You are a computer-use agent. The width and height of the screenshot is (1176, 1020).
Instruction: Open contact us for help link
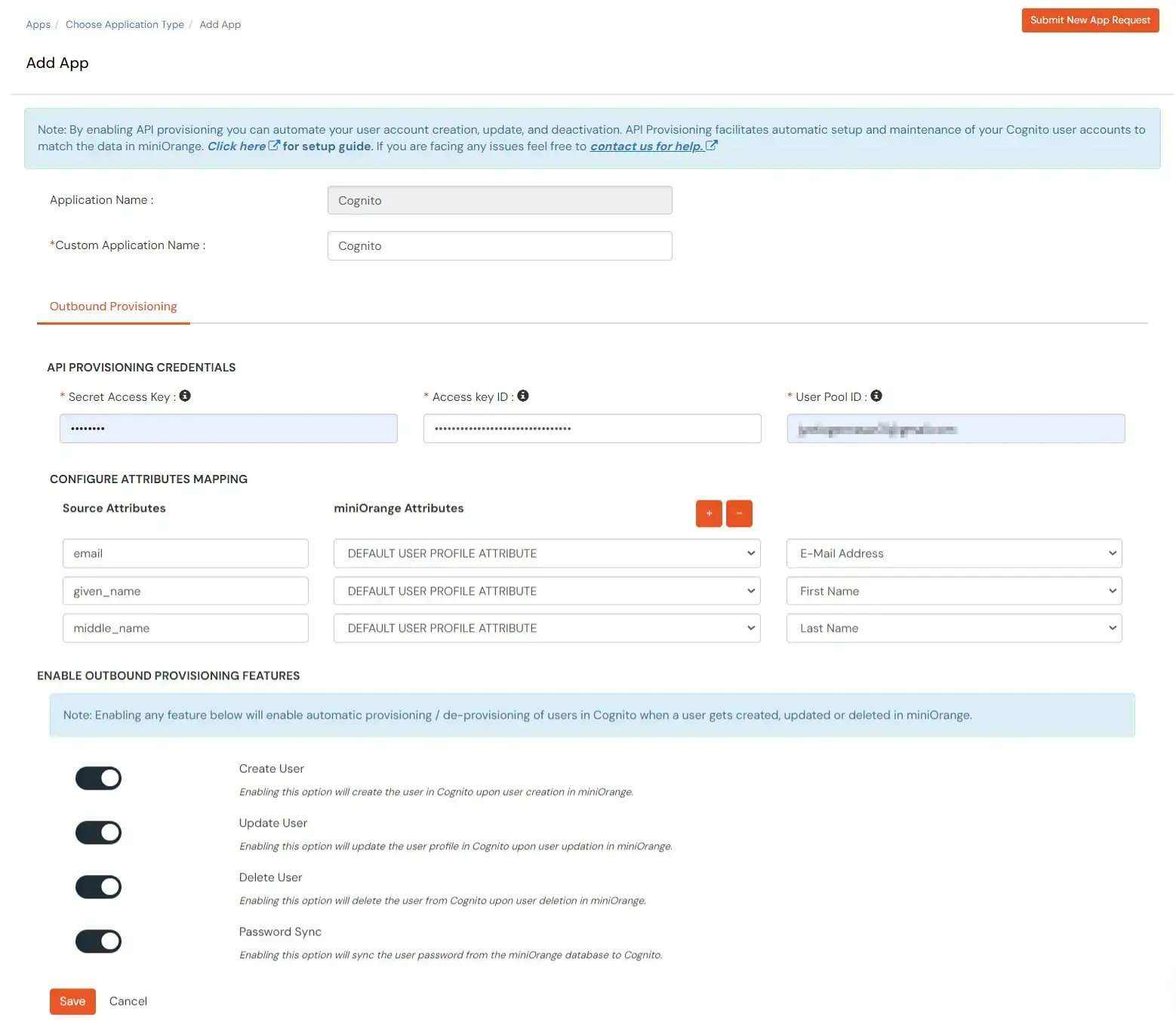(653, 146)
